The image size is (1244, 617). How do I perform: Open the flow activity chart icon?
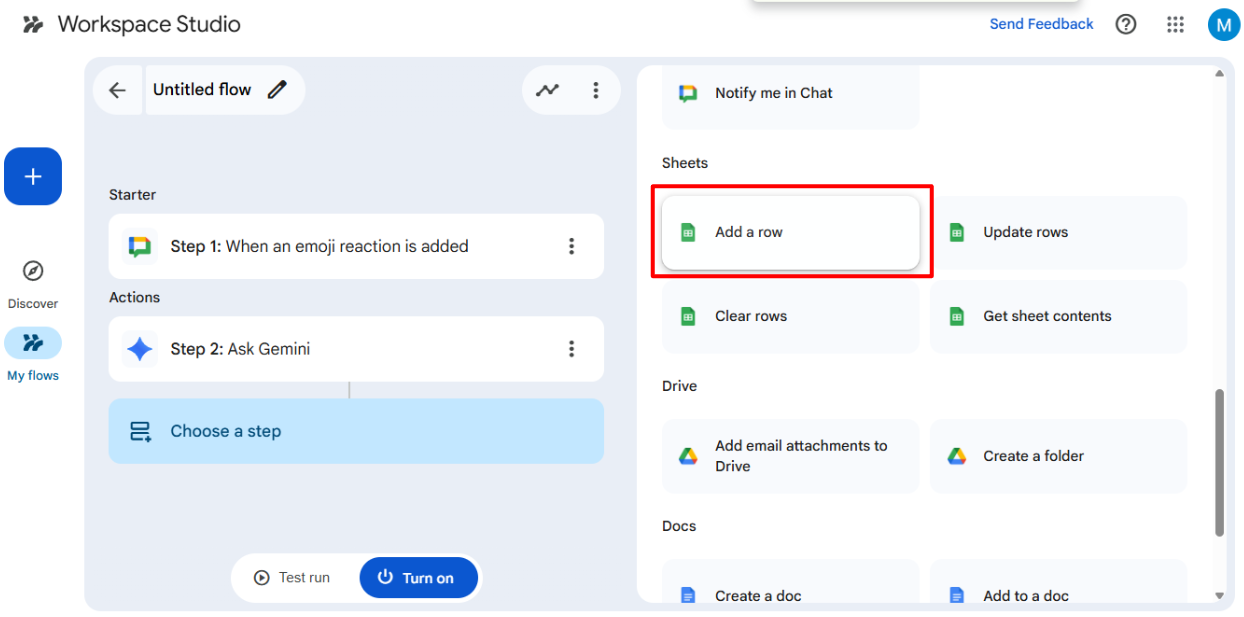coord(547,90)
